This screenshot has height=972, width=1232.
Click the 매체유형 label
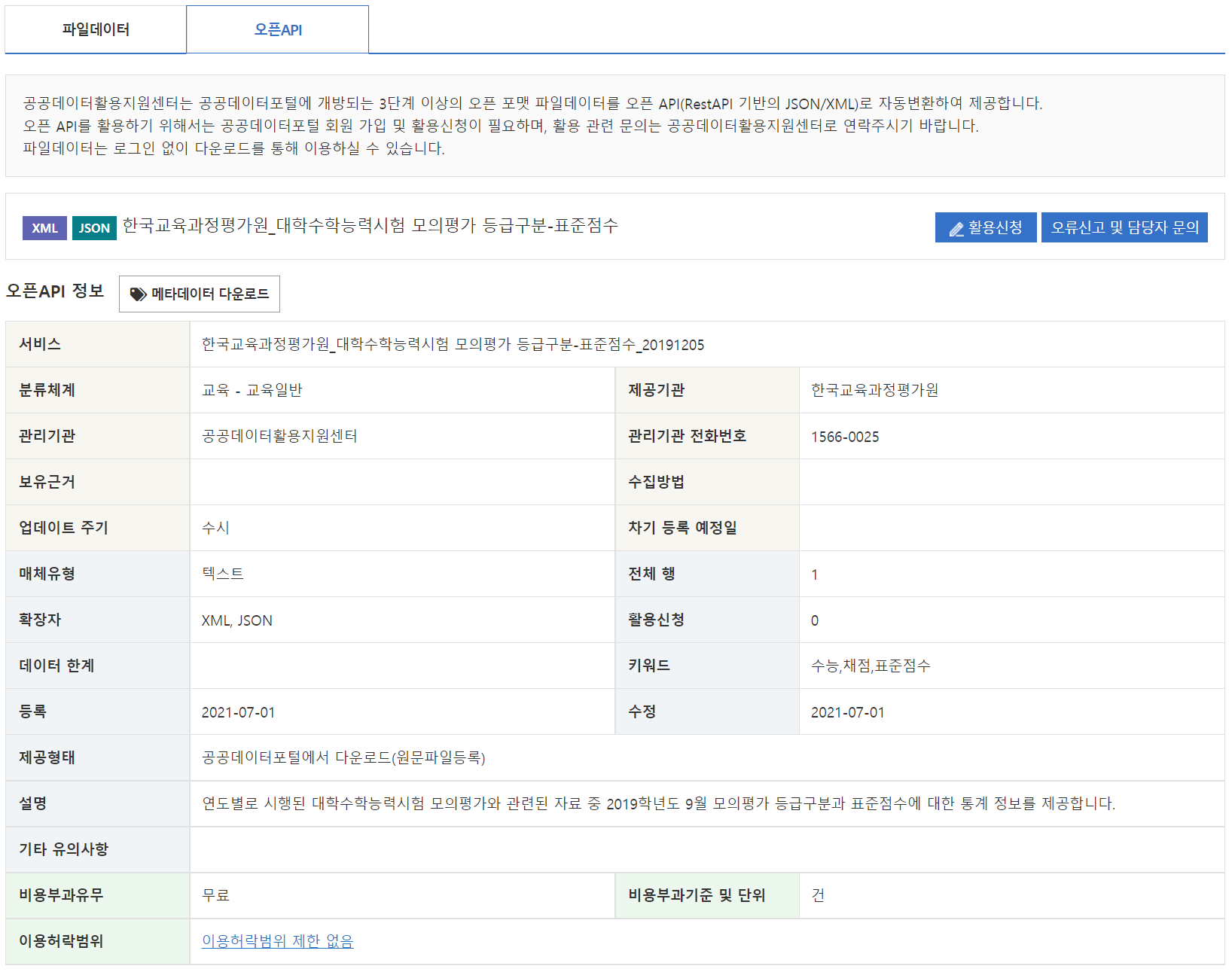(x=47, y=574)
